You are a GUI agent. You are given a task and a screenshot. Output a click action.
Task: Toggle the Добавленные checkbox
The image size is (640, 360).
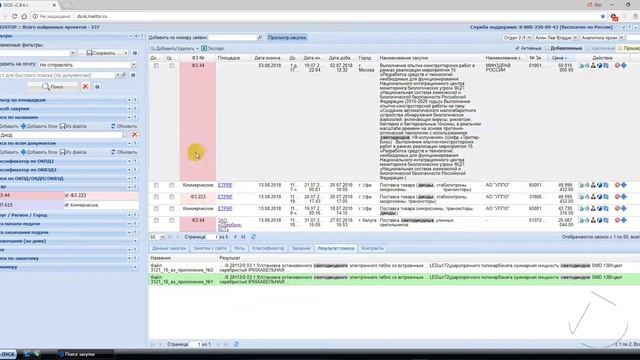(x=547, y=48)
